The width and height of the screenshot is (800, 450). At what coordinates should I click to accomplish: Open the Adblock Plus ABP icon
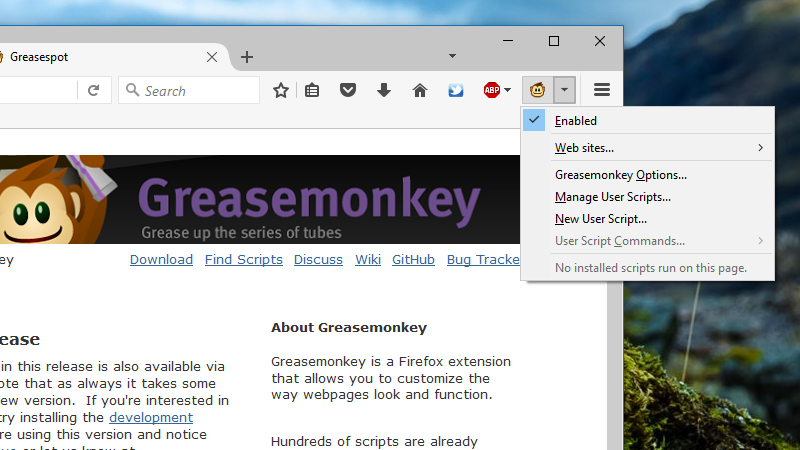[x=492, y=90]
